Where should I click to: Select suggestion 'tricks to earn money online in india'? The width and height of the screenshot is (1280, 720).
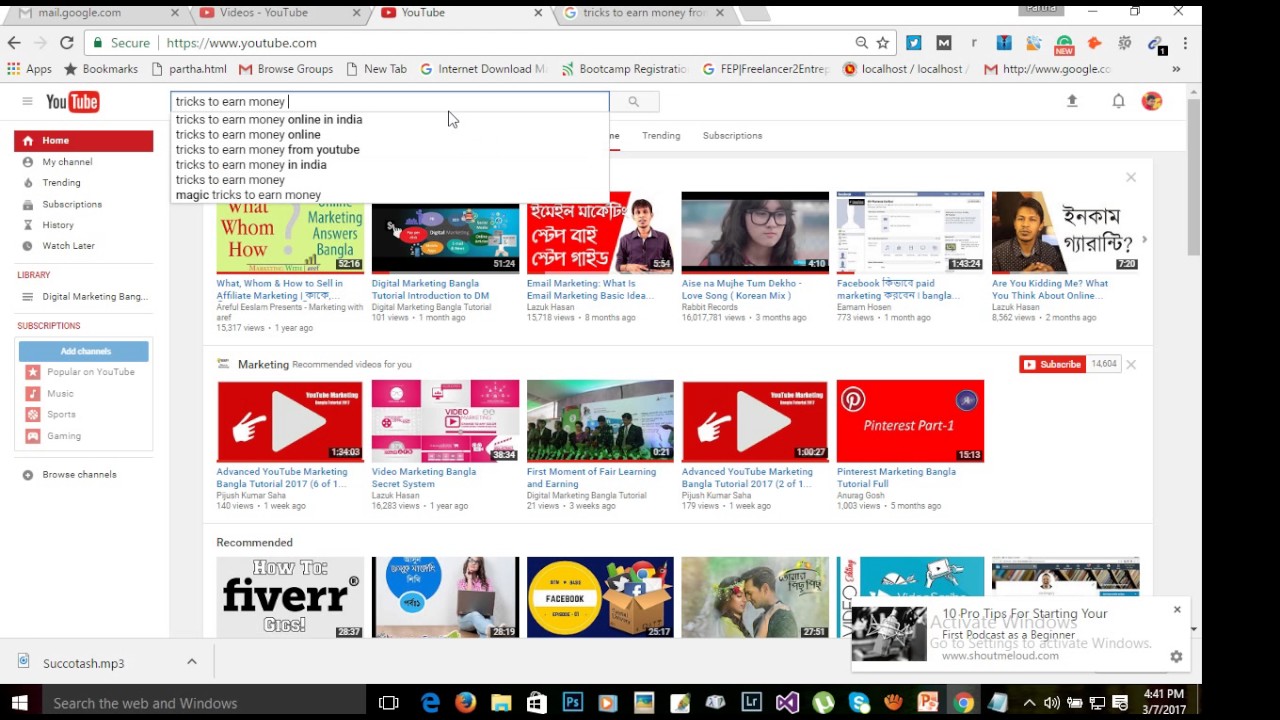coord(269,119)
